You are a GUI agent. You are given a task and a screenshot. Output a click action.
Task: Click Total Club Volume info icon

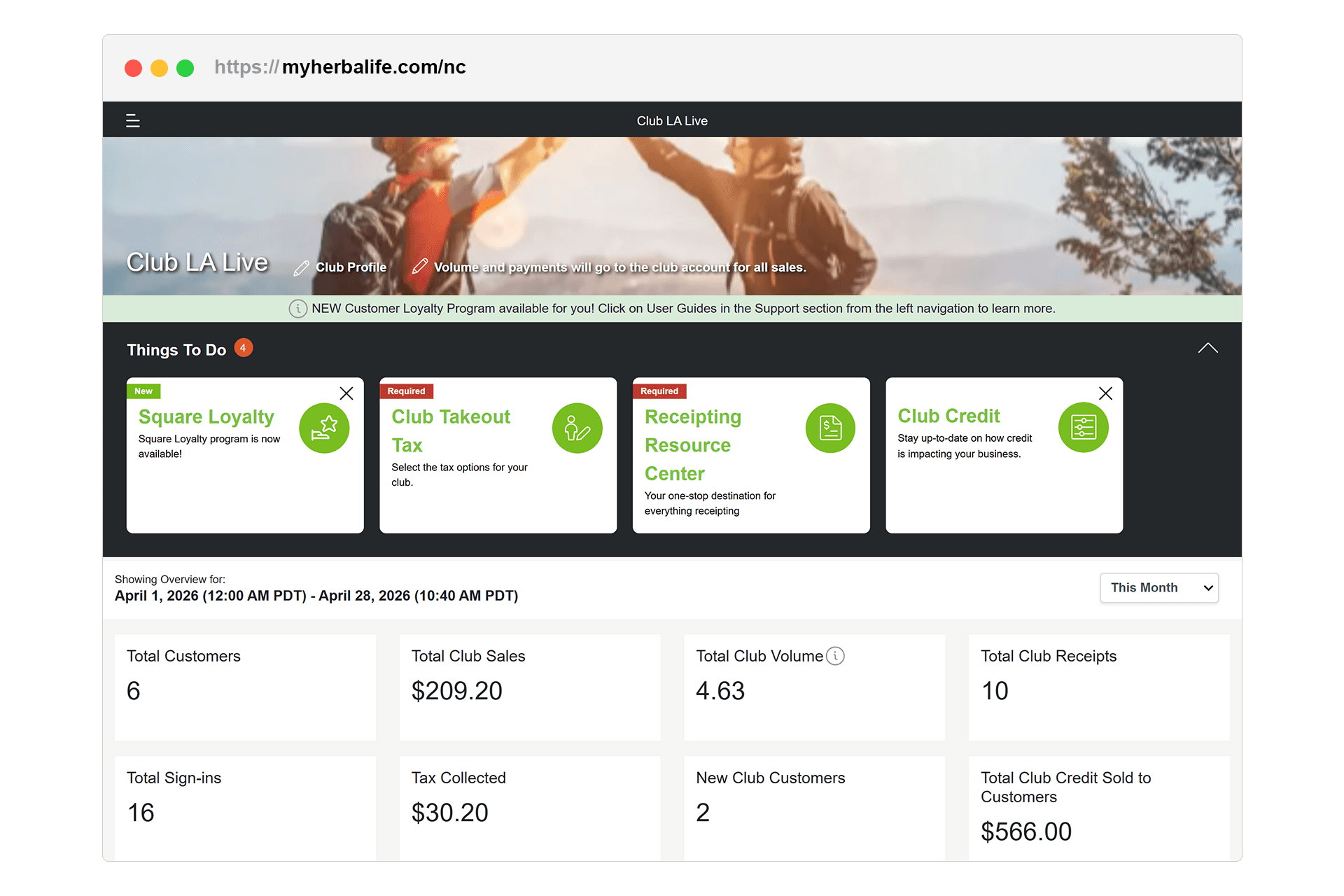pyautogui.click(x=835, y=656)
